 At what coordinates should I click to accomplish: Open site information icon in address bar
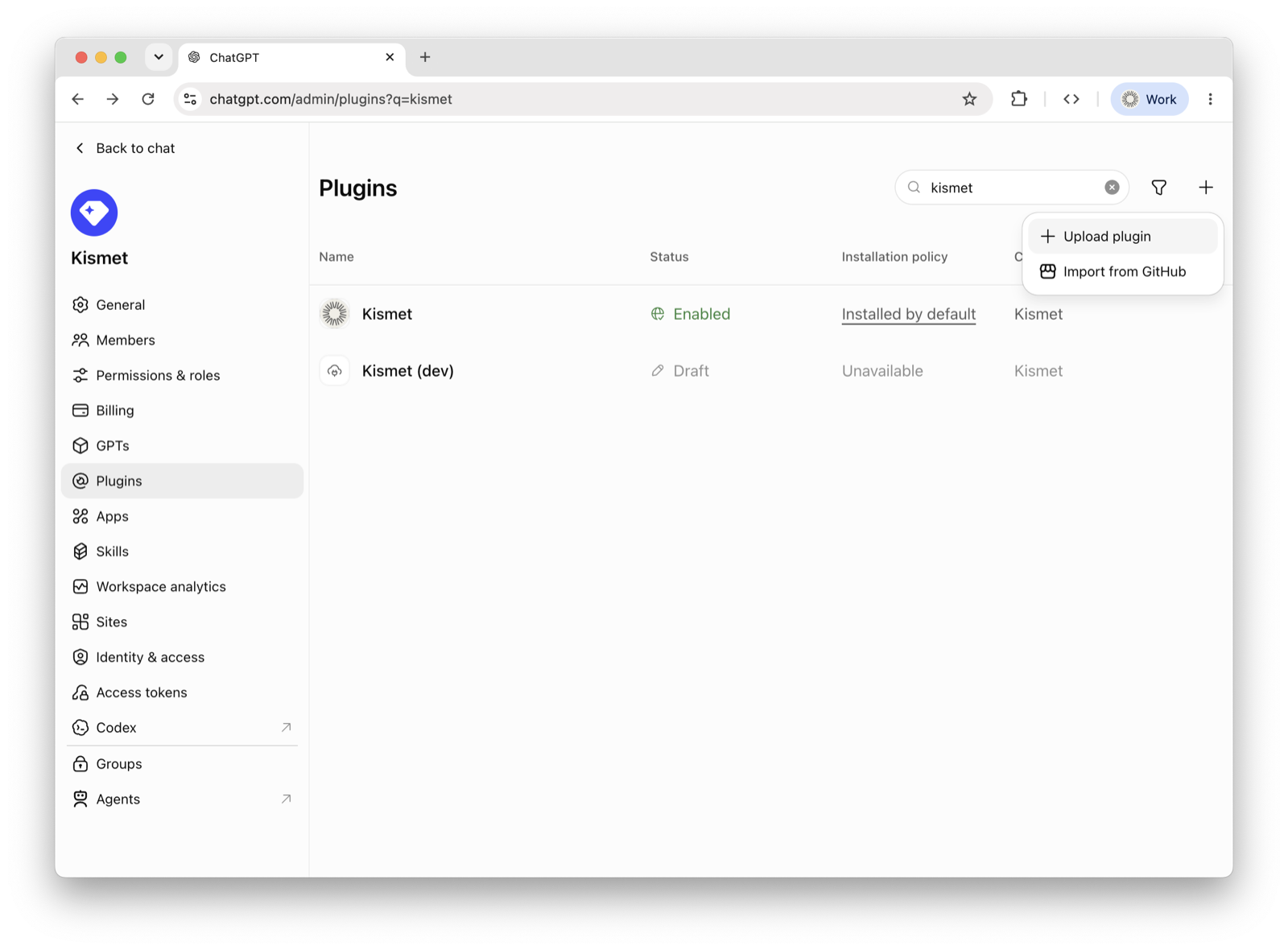pos(191,99)
